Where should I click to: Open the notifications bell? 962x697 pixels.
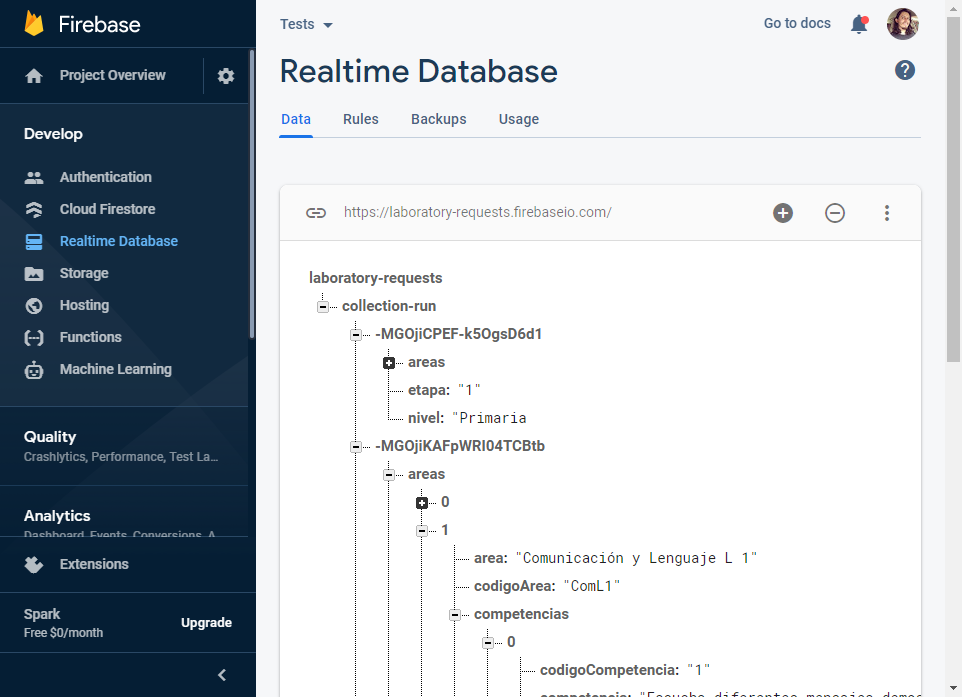(x=860, y=24)
